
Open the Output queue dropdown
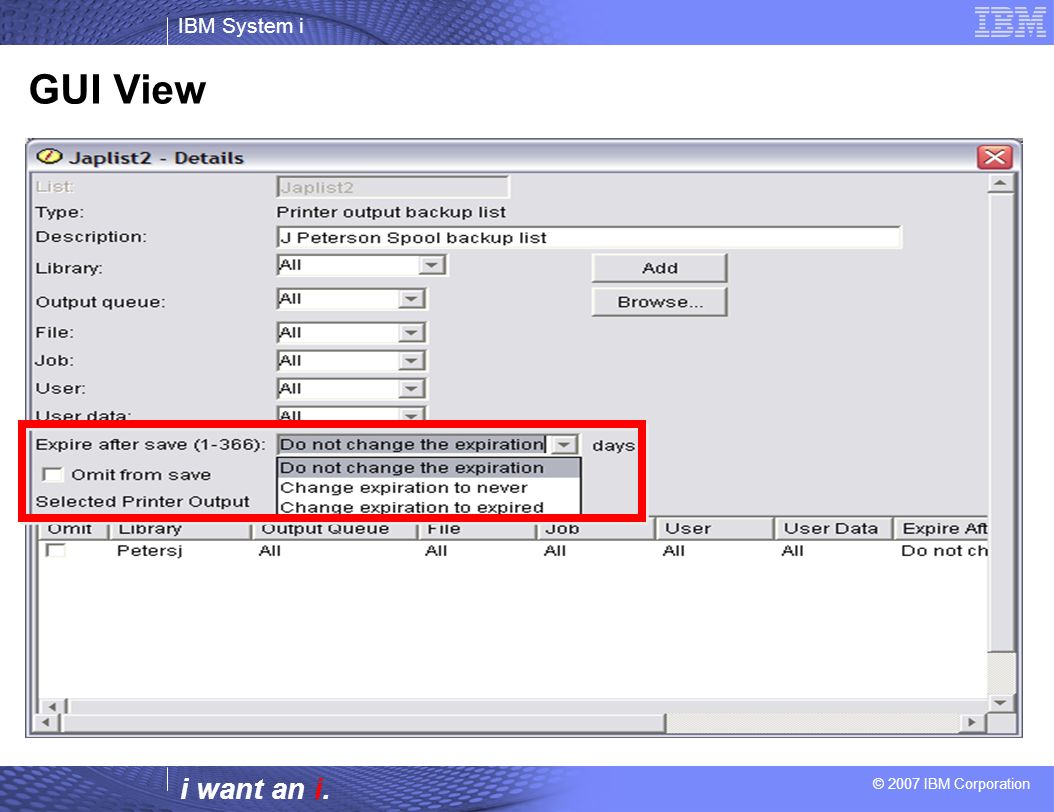411,298
